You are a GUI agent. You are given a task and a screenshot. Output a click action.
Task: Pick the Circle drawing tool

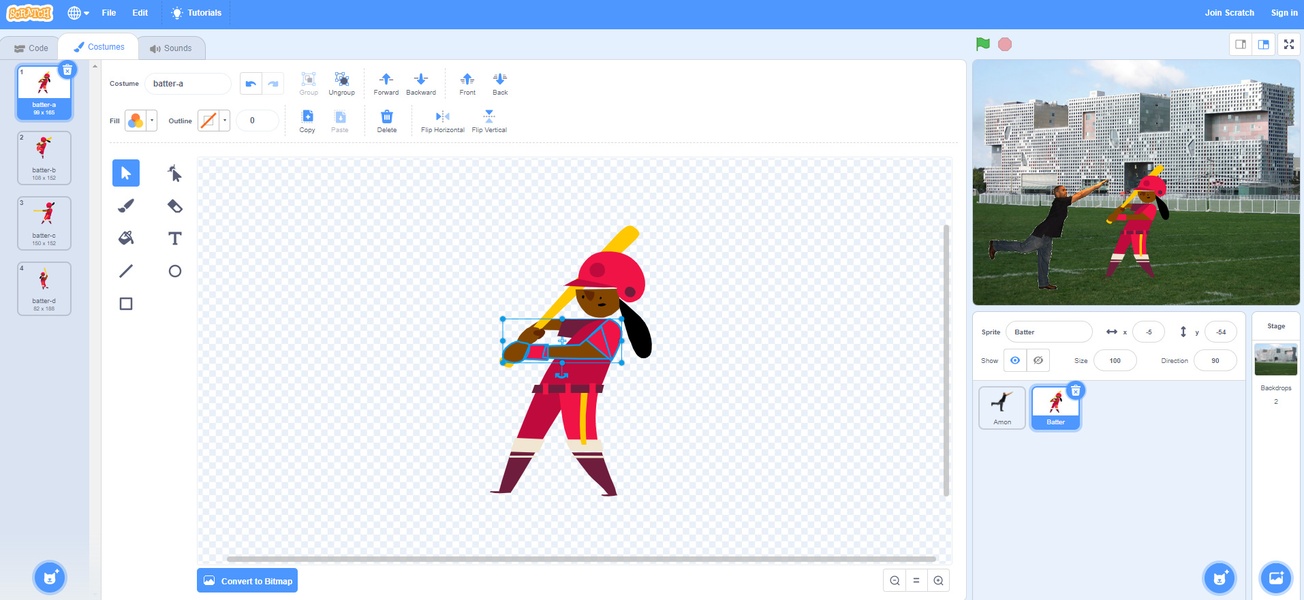tap(175, 271)
